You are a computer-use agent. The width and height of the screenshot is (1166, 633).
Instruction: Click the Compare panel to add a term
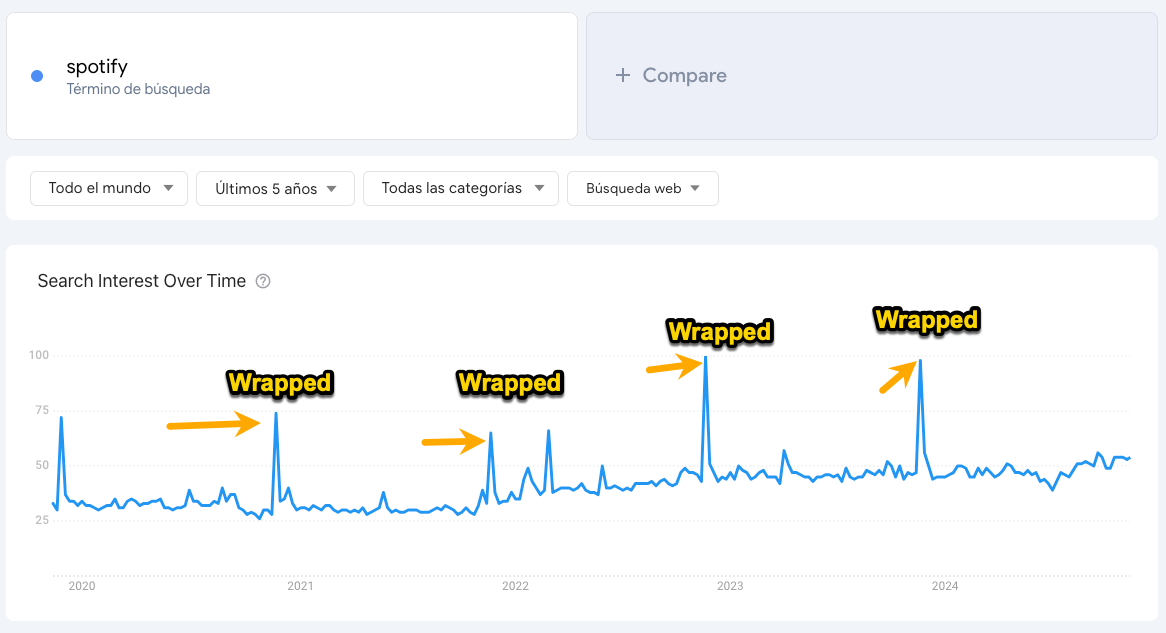pos(870,76)
